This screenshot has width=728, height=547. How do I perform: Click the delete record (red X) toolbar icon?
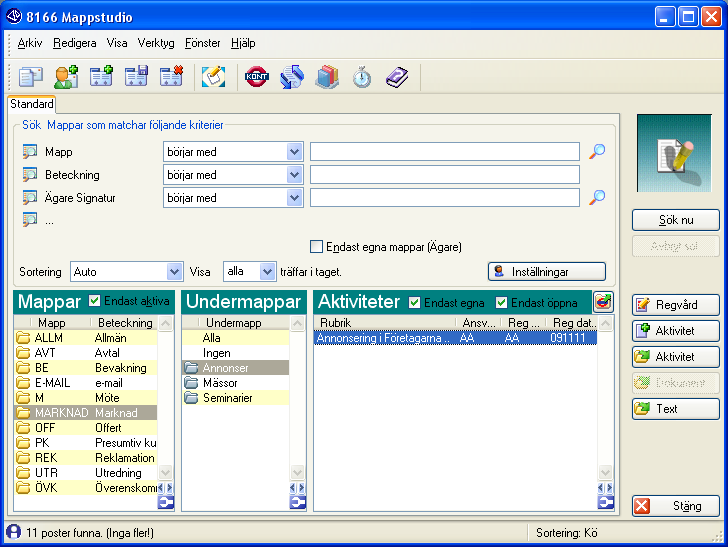[171, 77]
